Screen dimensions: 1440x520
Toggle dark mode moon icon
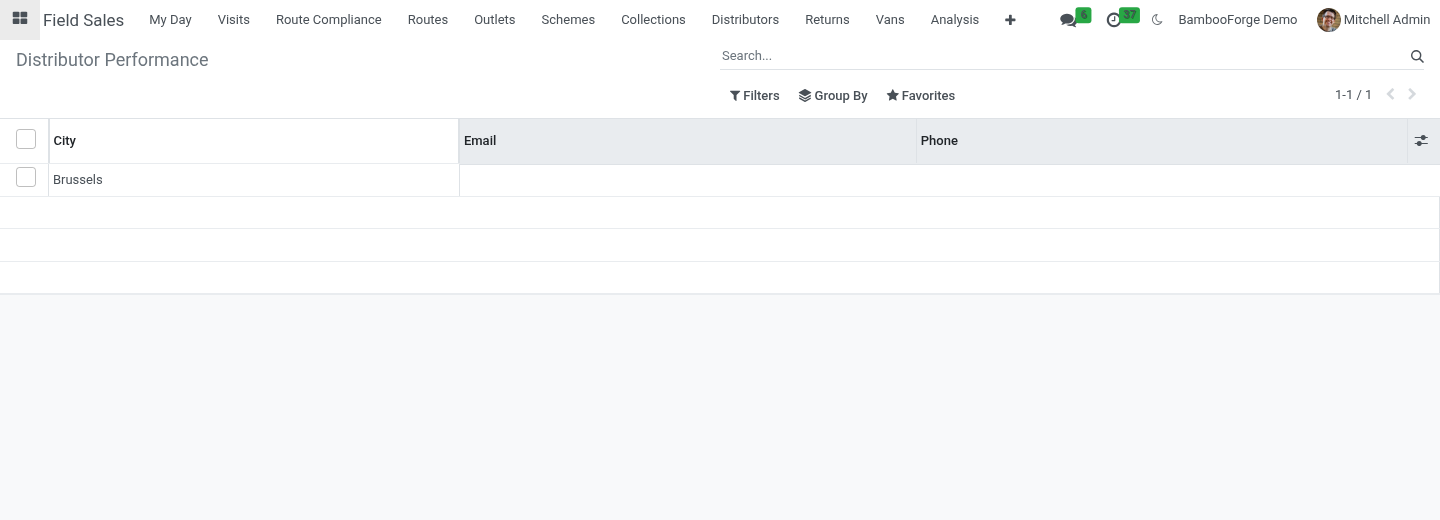click(1157, 20)
